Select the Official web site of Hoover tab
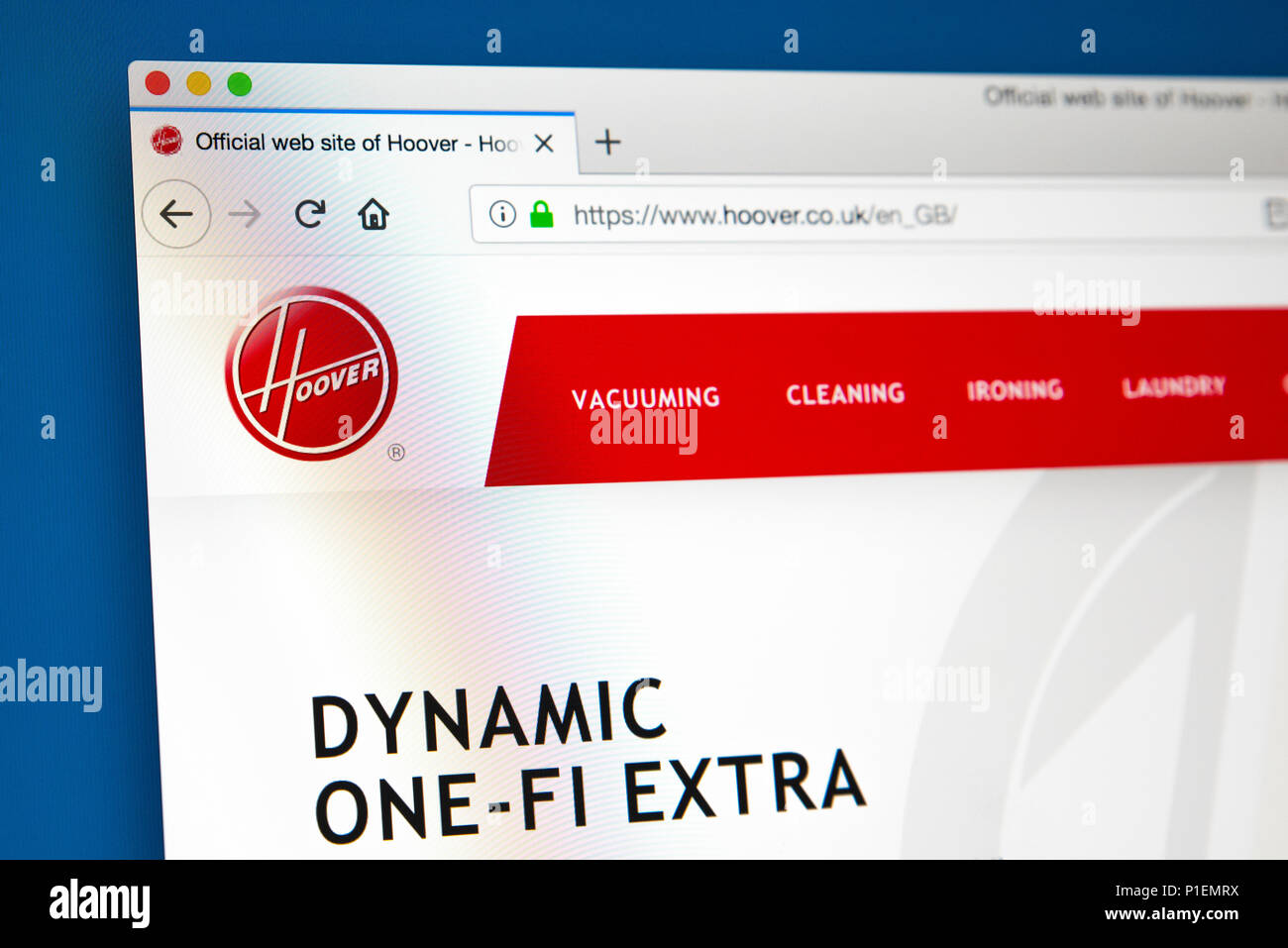Image resolution: width=1288 pixels, height=948 pixels. (x=354, y=143)
